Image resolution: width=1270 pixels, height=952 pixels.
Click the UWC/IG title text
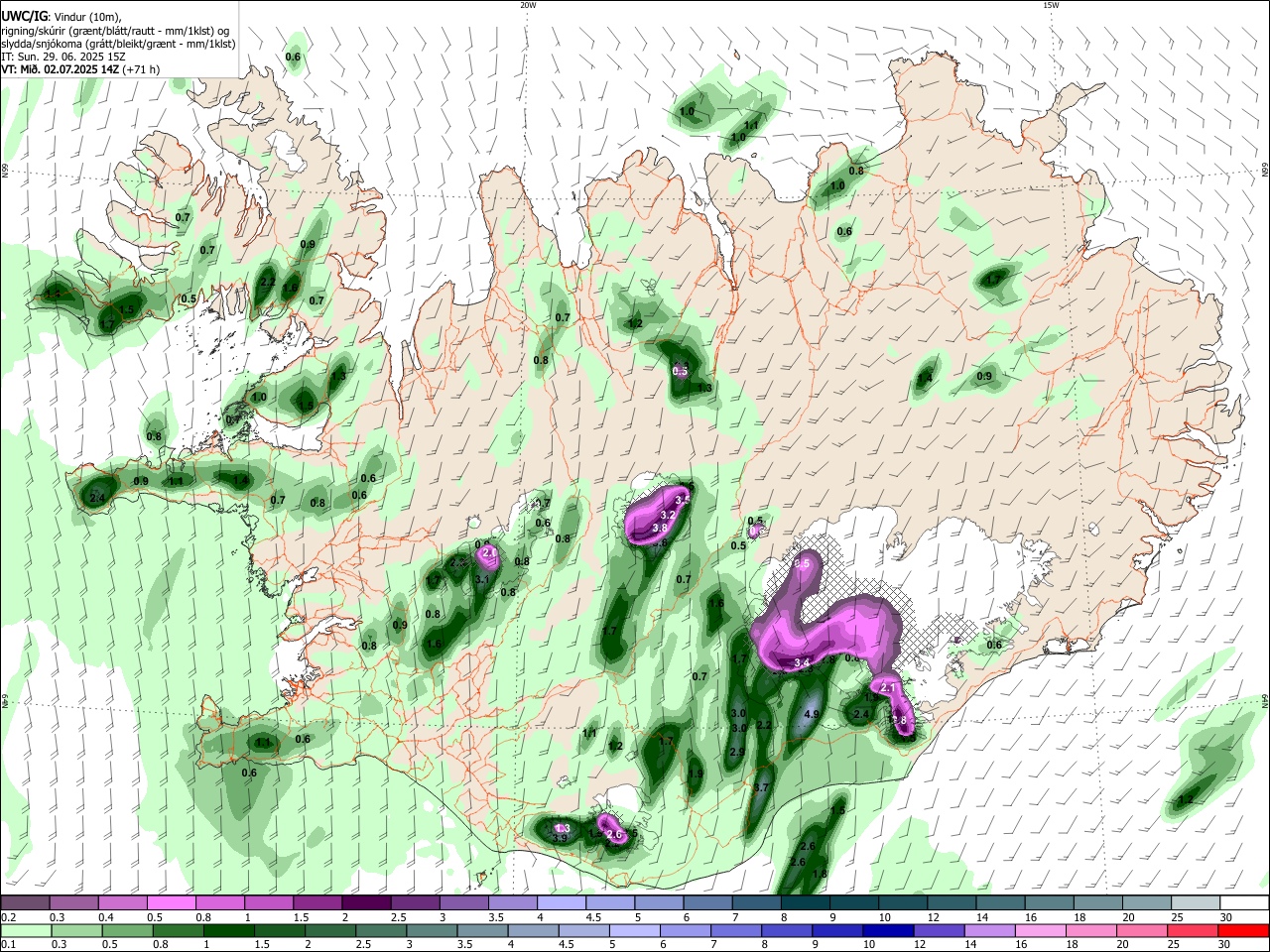[x=23, y=17]
